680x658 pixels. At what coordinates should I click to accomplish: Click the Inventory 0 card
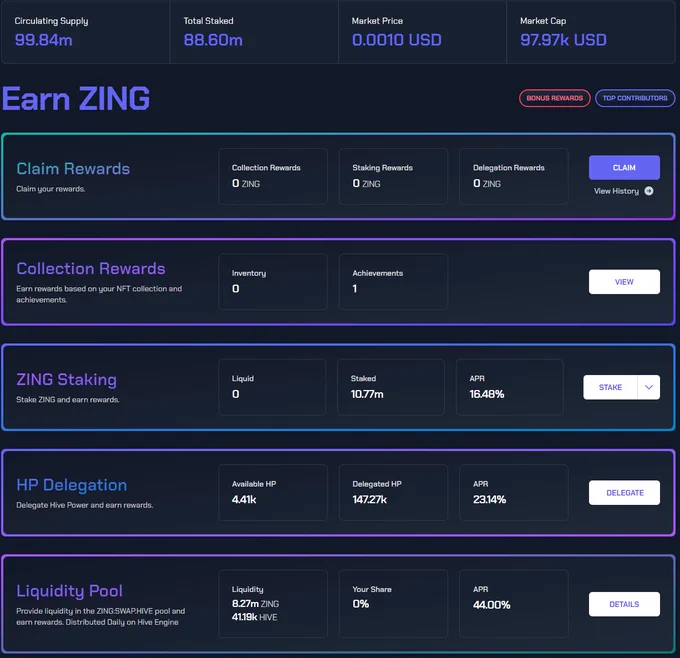(x=273, y=282)
